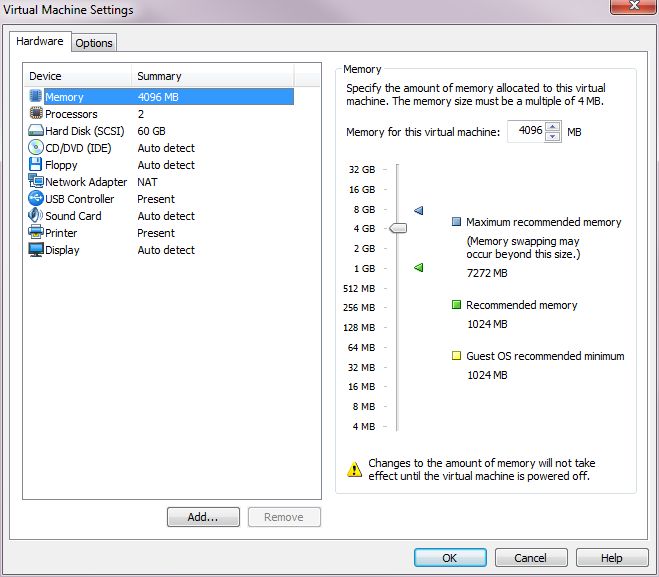Decrease memory with the down spinner arrow
This screenshot has height=577, width=659.
(553, 137)
